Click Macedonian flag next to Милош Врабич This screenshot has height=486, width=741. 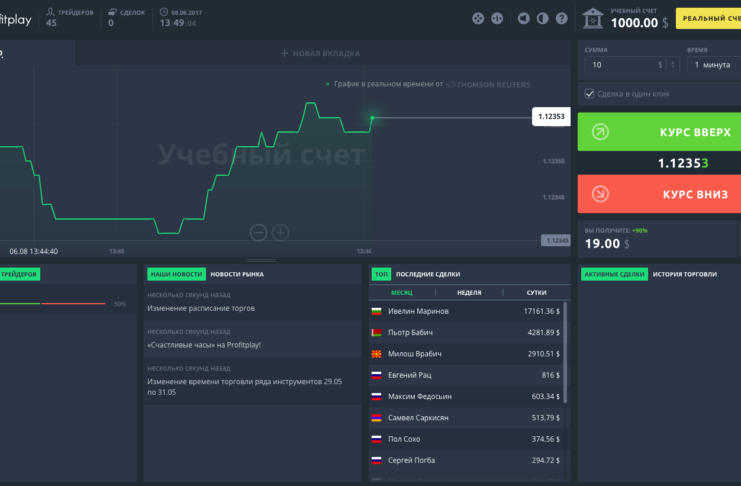click(x=377, y=354)
